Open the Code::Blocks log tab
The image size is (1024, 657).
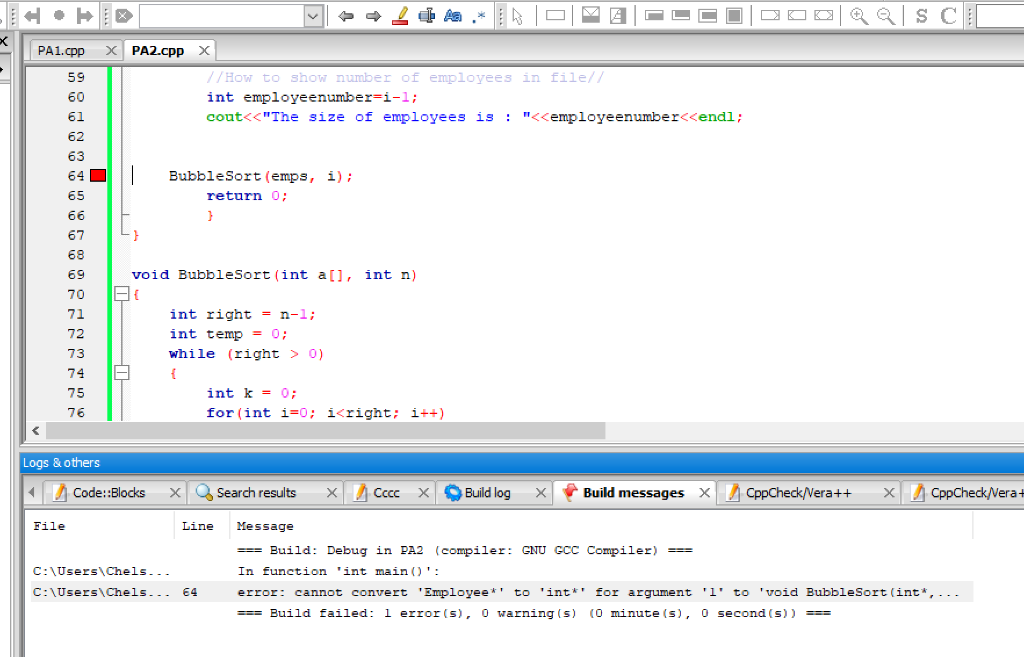pyautogui.click(x=109, y=492)
